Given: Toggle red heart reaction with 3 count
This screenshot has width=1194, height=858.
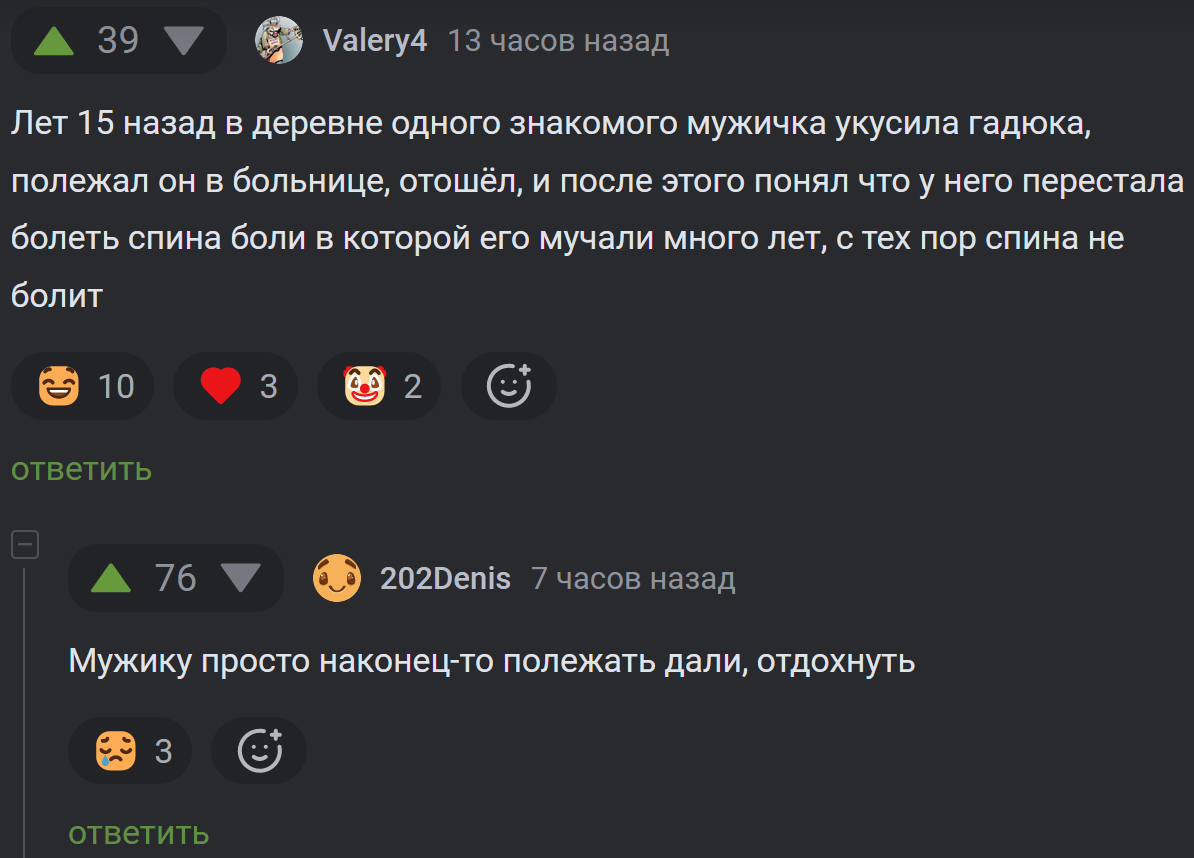Looking at the screenshot, I should (x=235, y=386).
